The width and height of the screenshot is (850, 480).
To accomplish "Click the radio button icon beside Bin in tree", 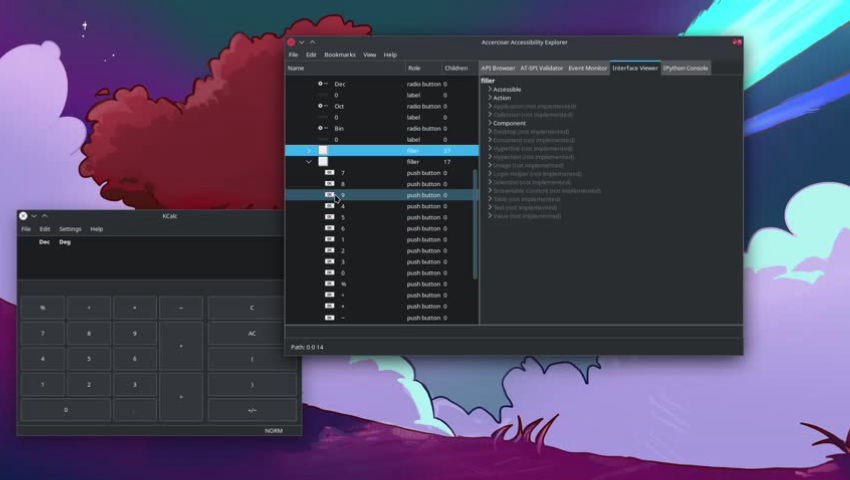I will [323, 128].
